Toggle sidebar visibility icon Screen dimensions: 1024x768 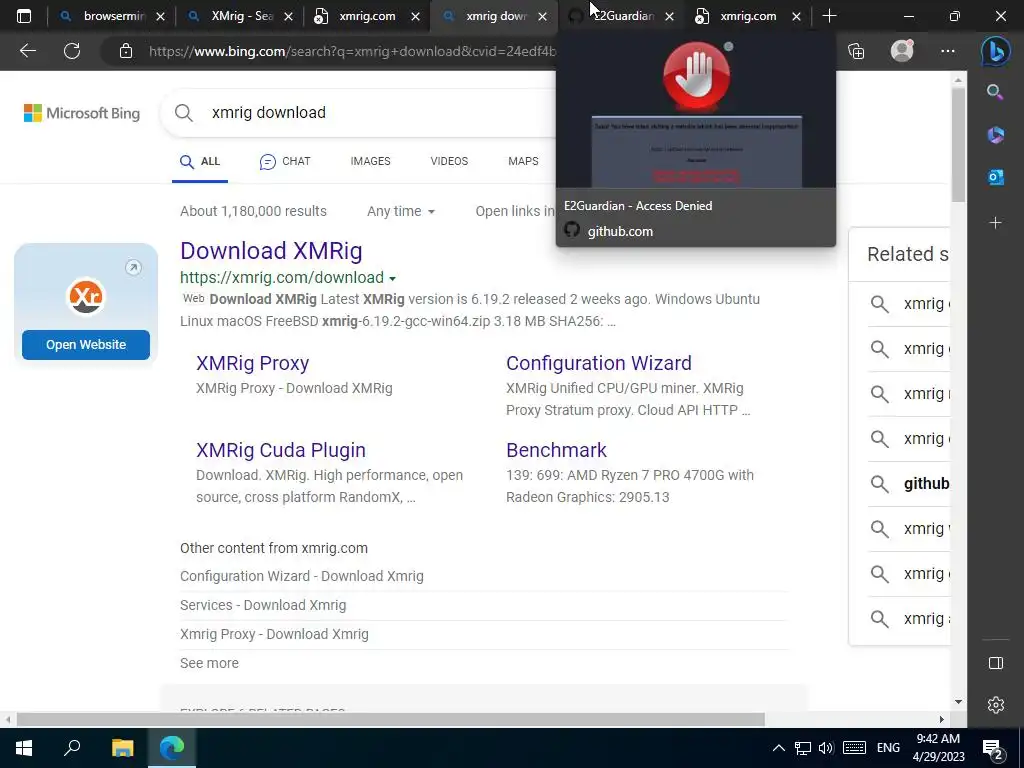click(x=995, y=663)
